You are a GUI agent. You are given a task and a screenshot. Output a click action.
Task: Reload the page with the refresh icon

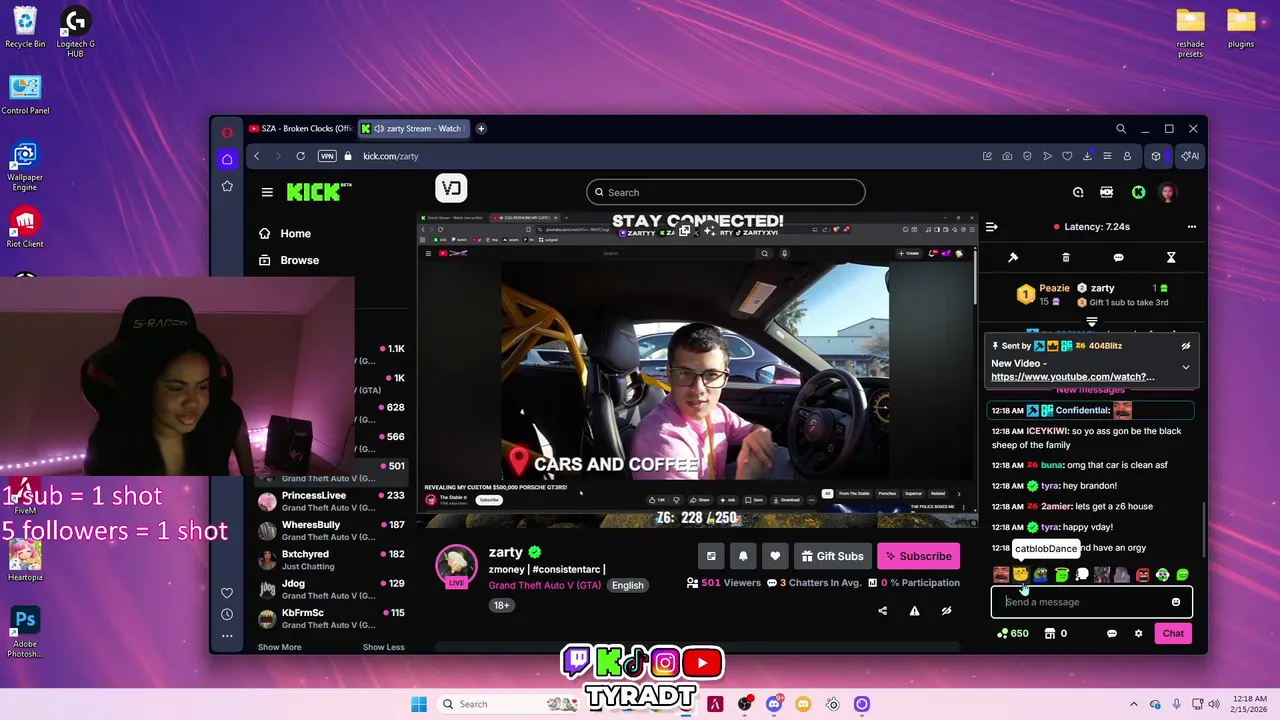tap(300, 156)
